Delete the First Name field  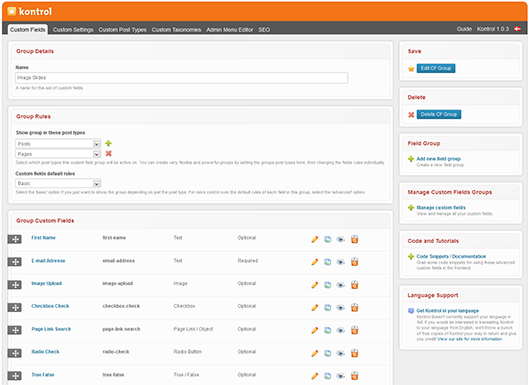354,239
